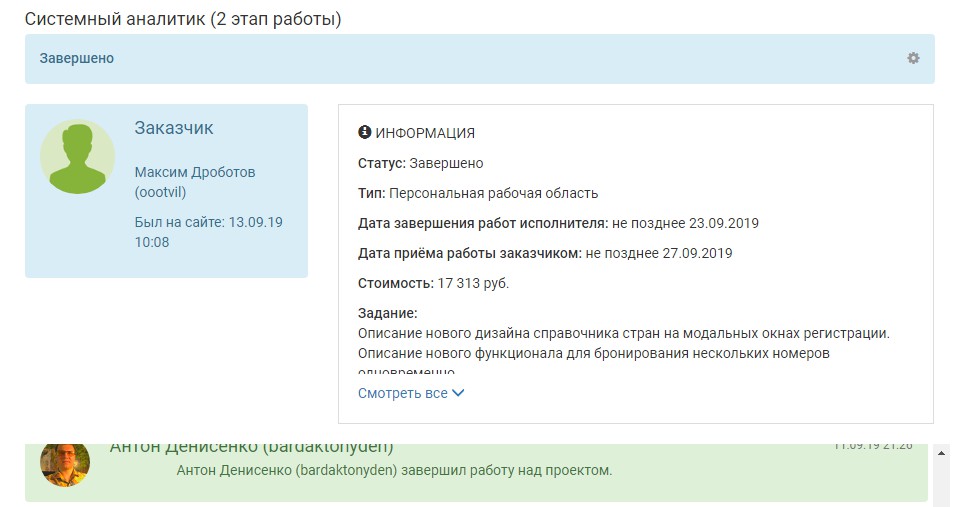This screenshot has width=968, height=507.
Task: Click the Системный аналитик project title
Action: click(183, 19)
